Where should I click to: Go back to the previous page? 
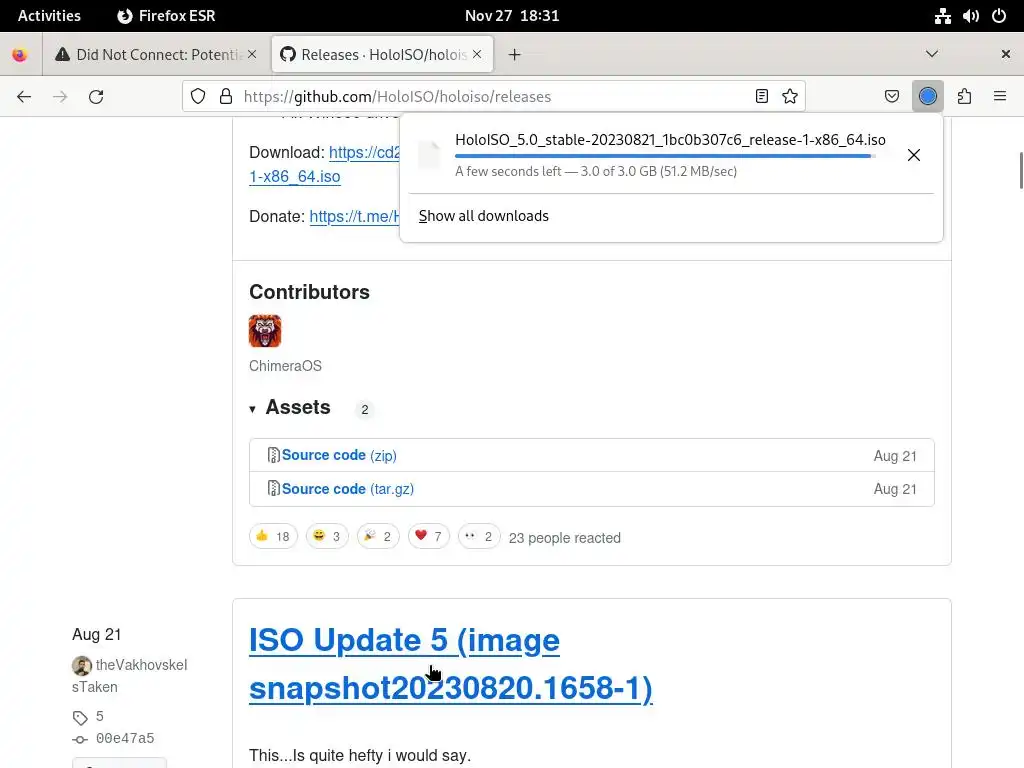point(24,97)
